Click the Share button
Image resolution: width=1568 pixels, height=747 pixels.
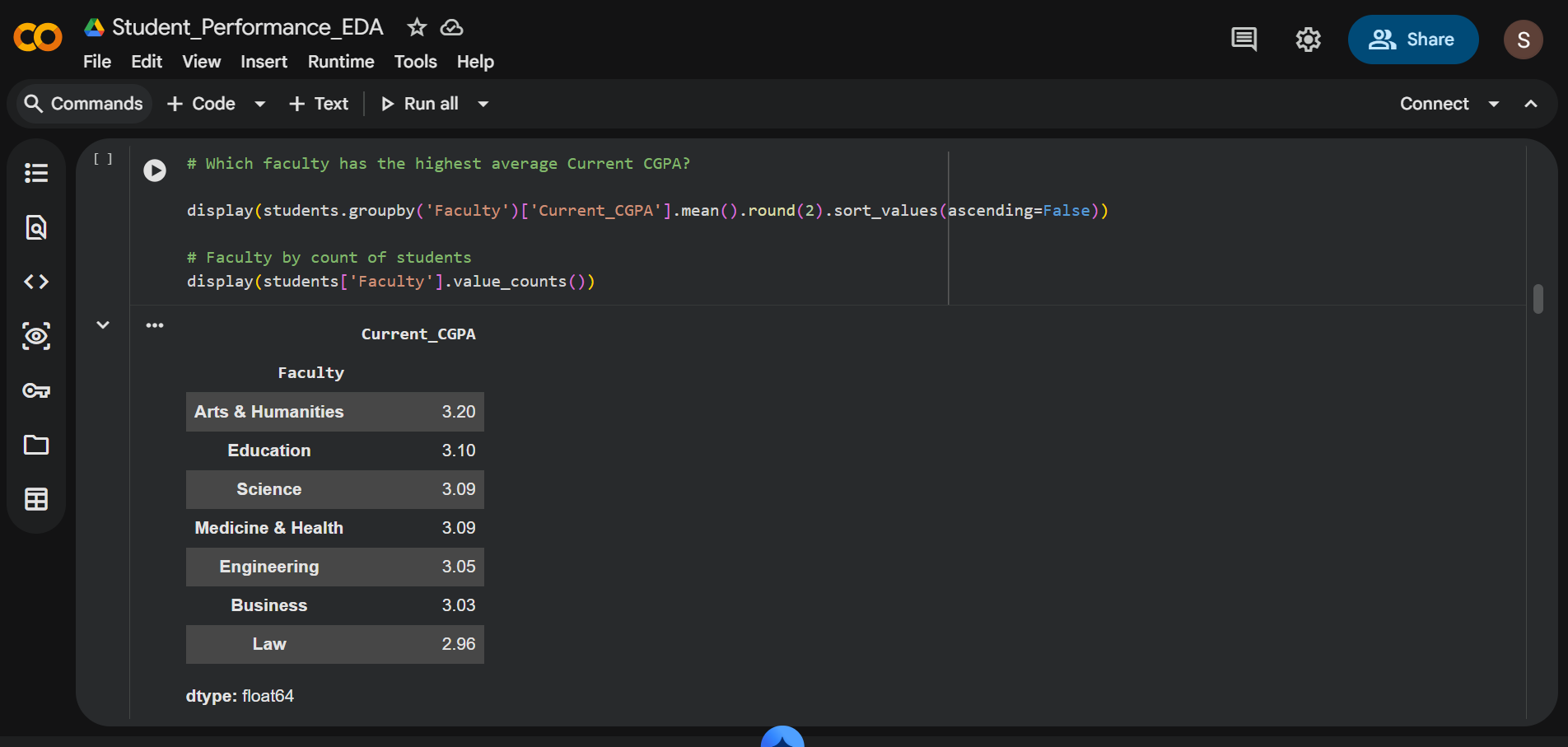point(1412,40)
